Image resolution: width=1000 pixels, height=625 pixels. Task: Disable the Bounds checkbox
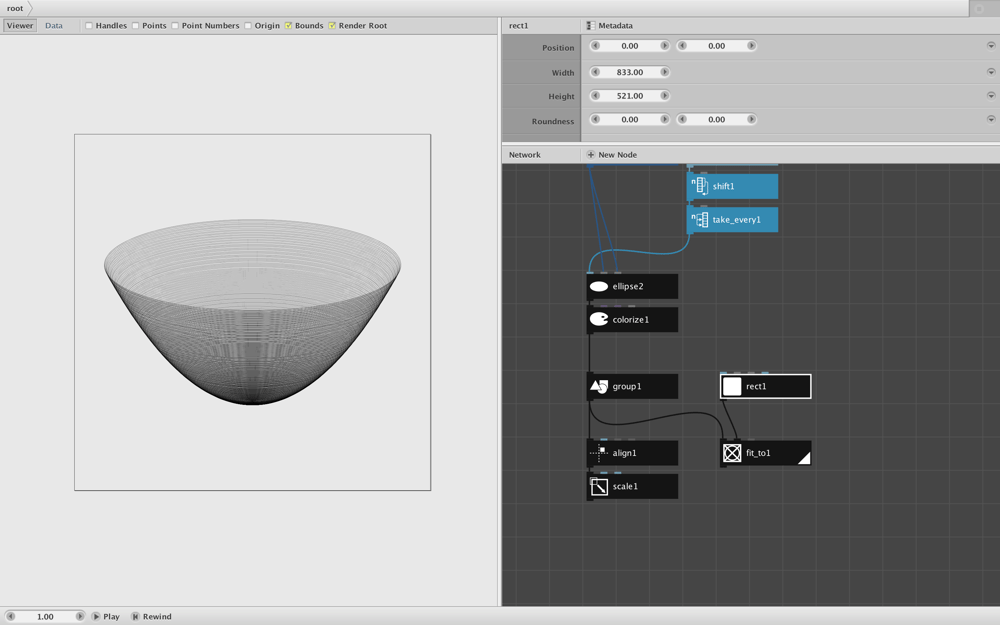tap(288, 26)
